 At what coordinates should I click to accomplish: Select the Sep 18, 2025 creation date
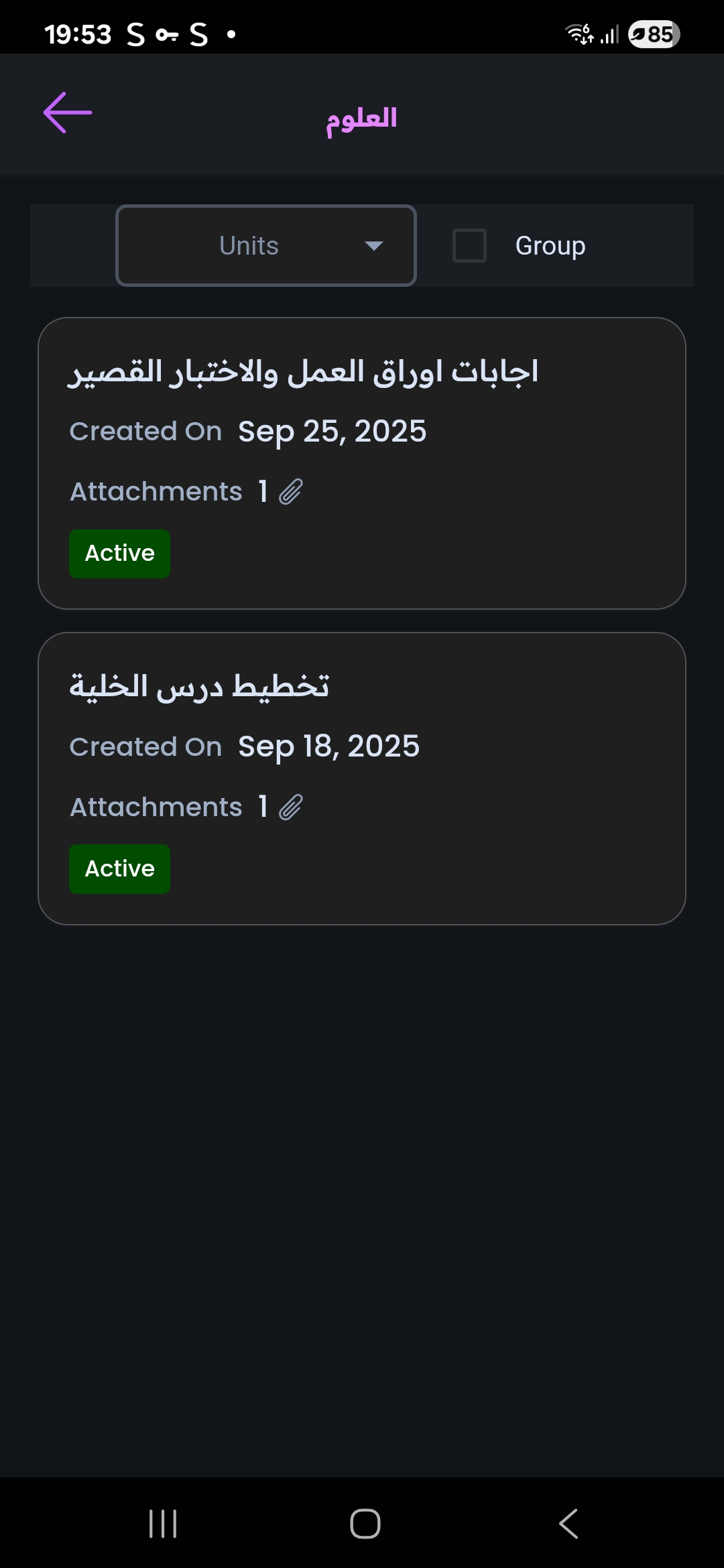[x=328, y=746]
